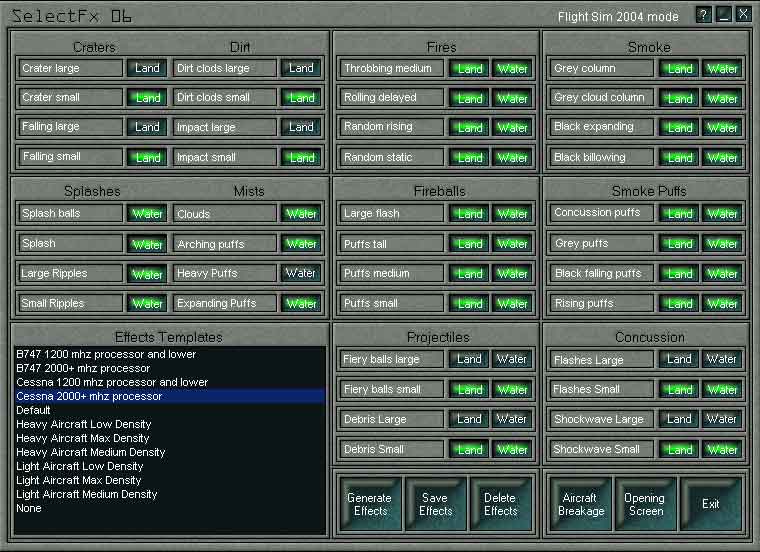Click the Random rising fire label

click(391, 127)
